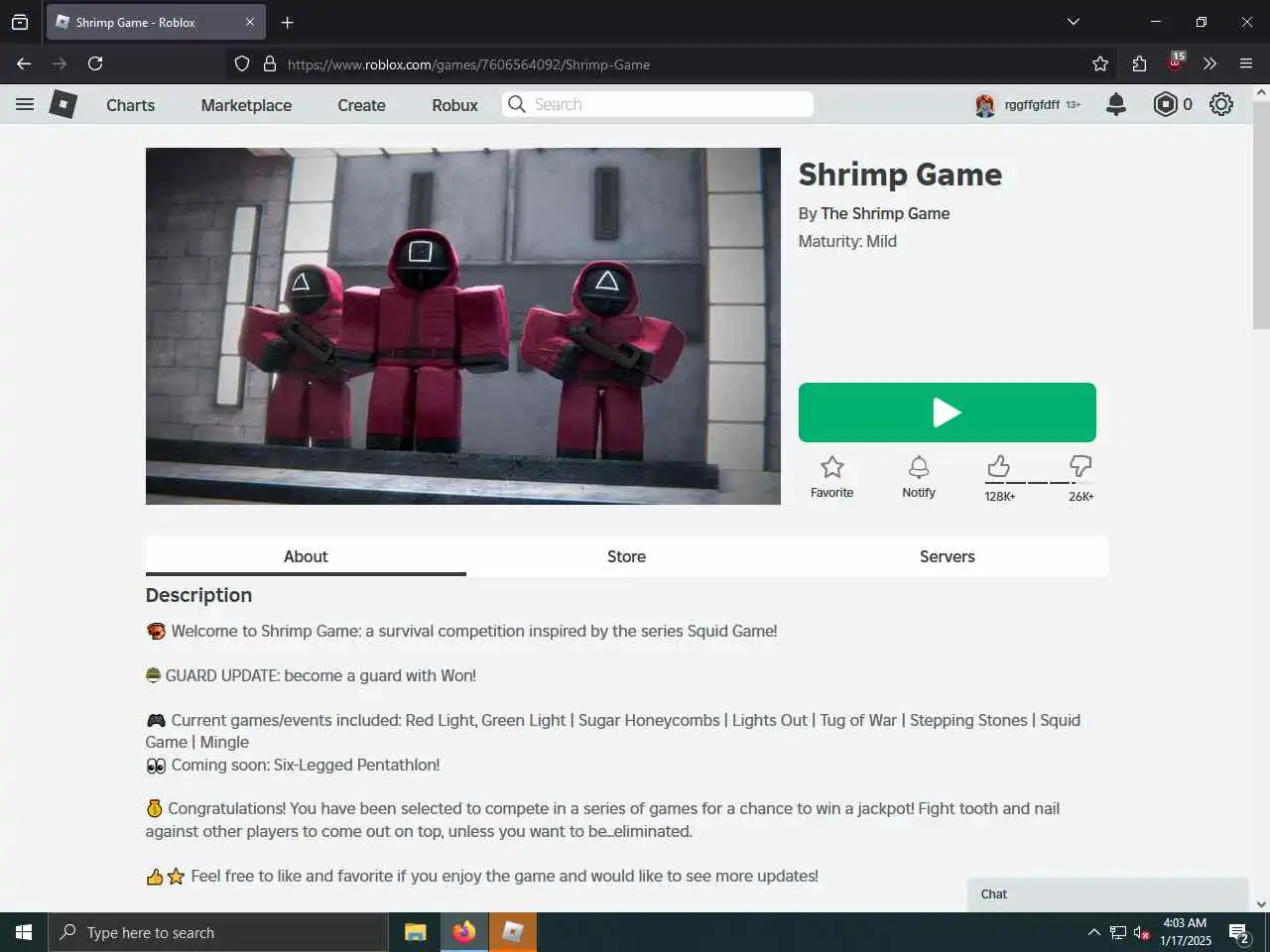Screen dimensions: 1270x952
Task: Go to Roblox home via logo
Action: 63,104
